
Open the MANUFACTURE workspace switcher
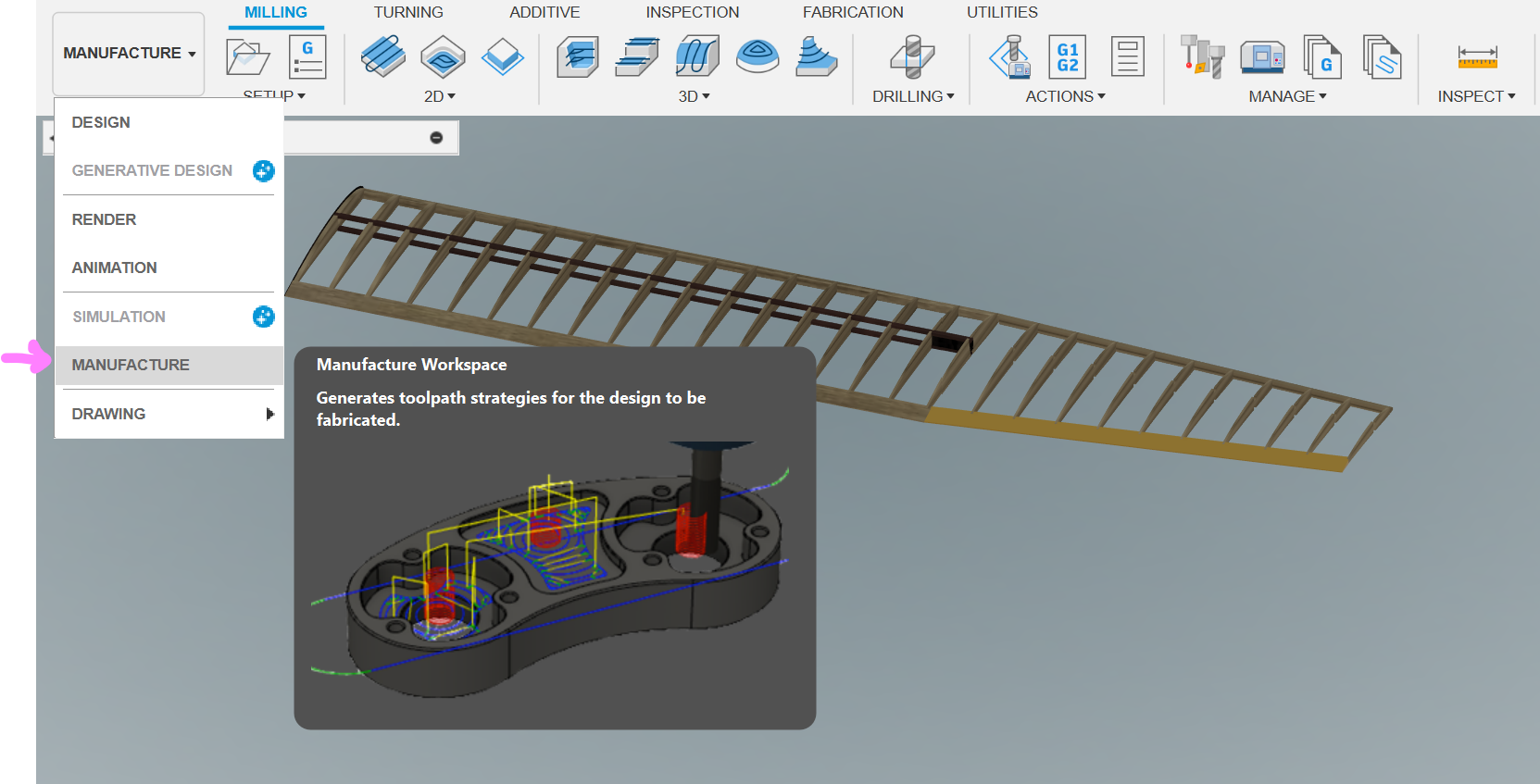coord(129,54)
